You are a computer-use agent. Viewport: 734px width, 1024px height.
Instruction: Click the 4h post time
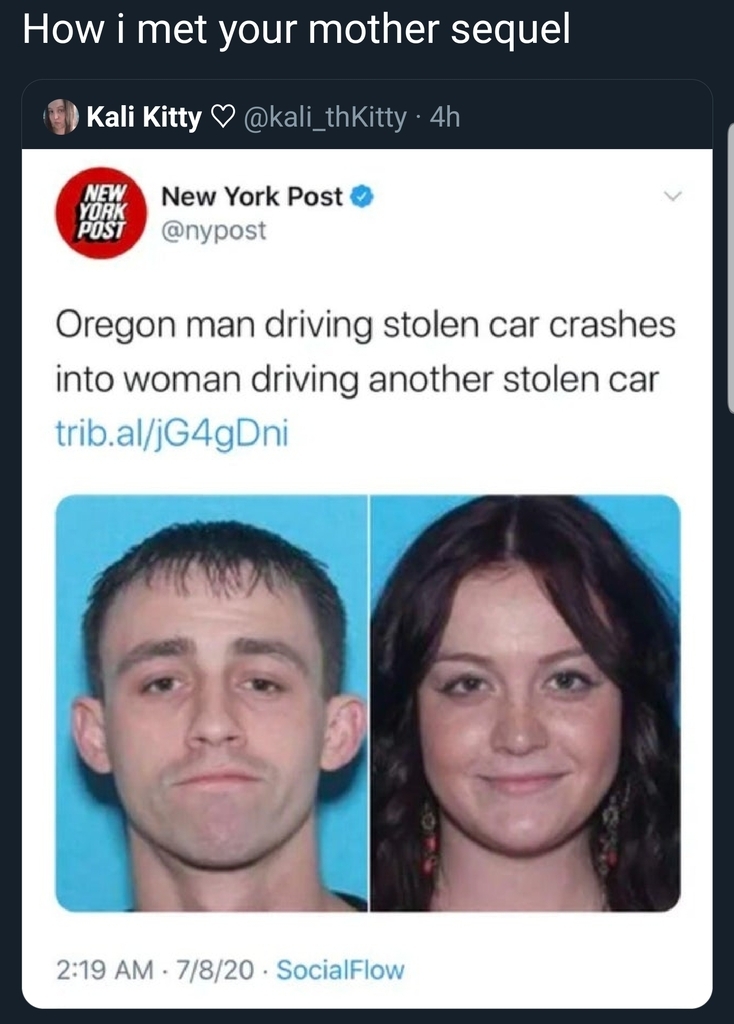click(x=445, y=118)
